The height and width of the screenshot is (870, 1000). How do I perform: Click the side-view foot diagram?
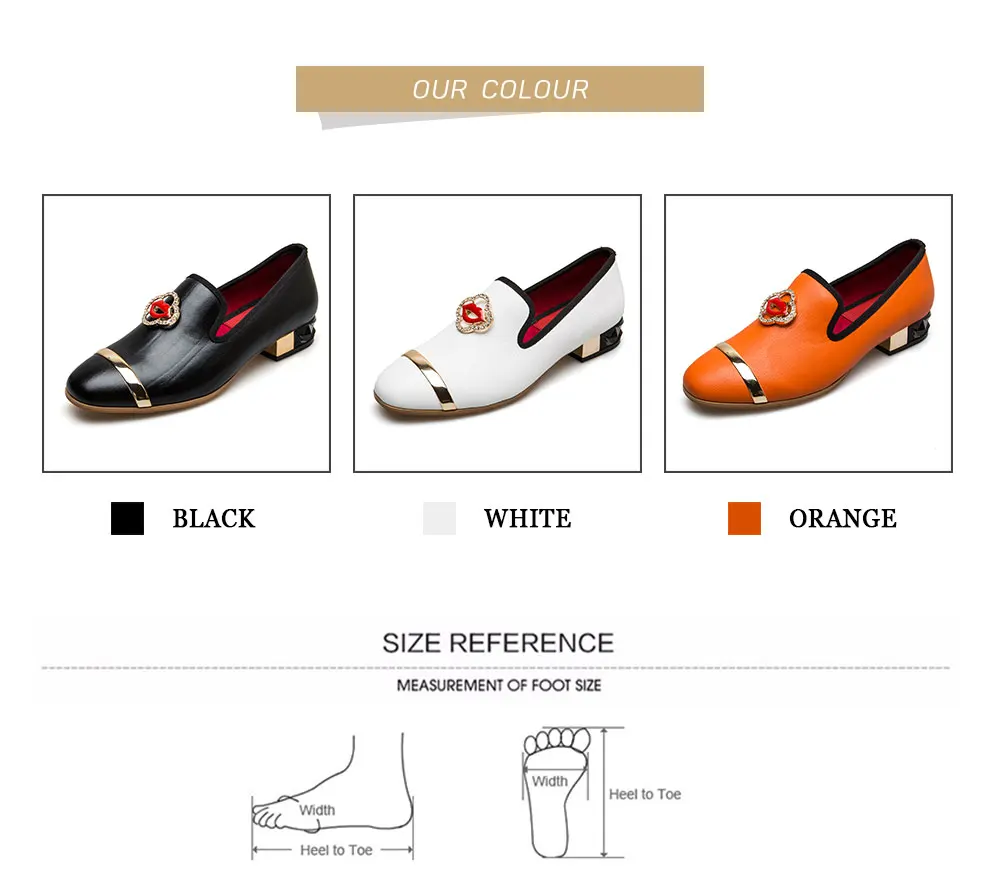333,796
